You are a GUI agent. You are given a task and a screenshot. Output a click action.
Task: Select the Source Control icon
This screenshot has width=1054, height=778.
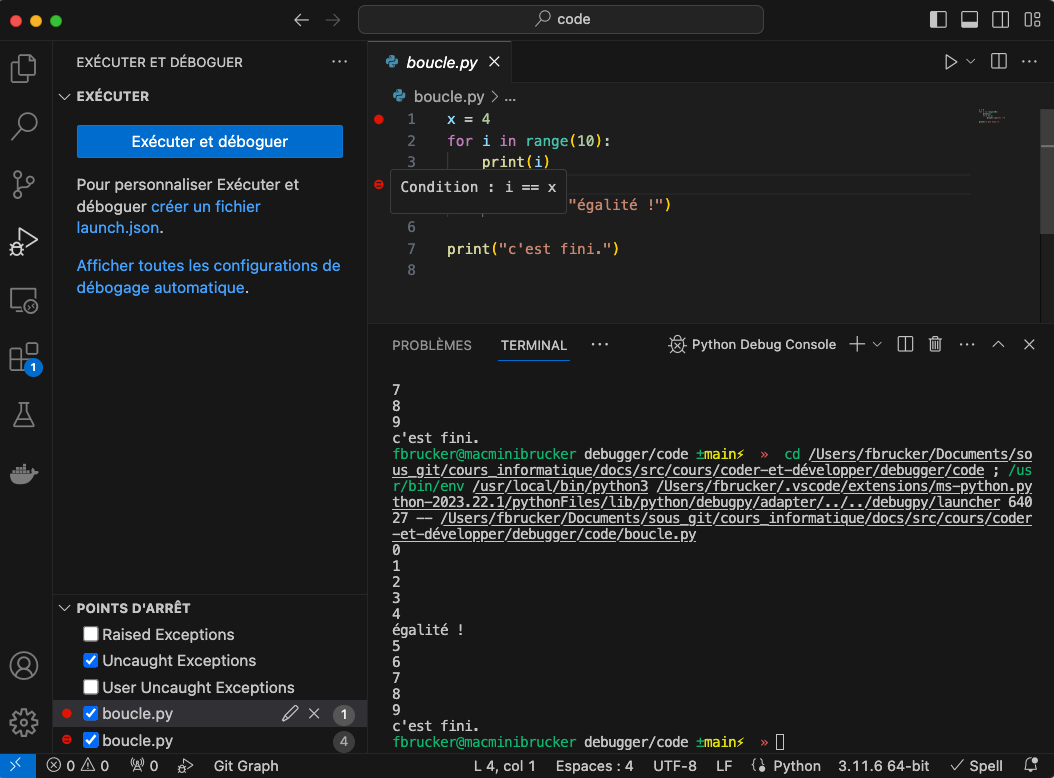tap(24, 184)
